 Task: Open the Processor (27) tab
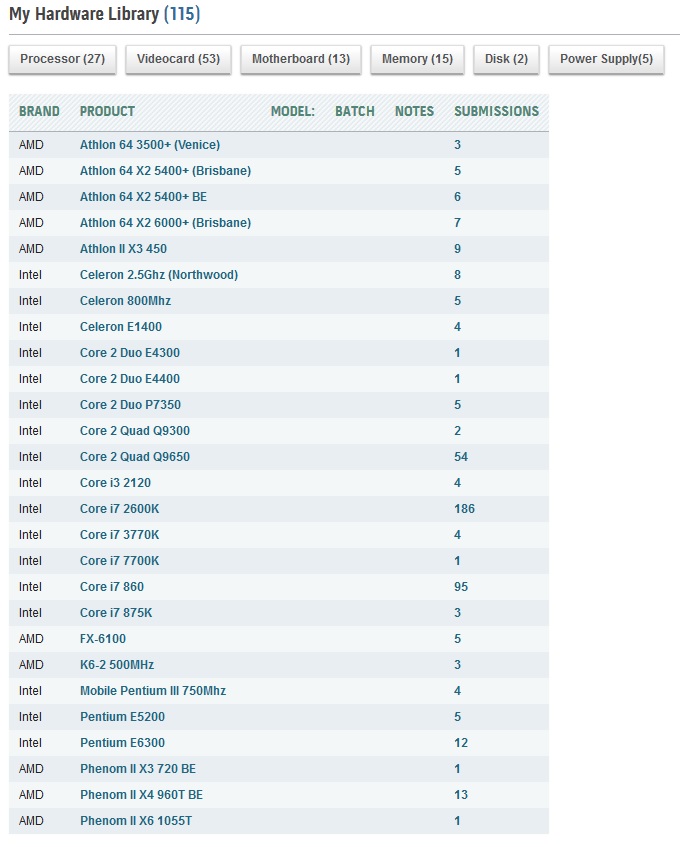click(63, 59)
